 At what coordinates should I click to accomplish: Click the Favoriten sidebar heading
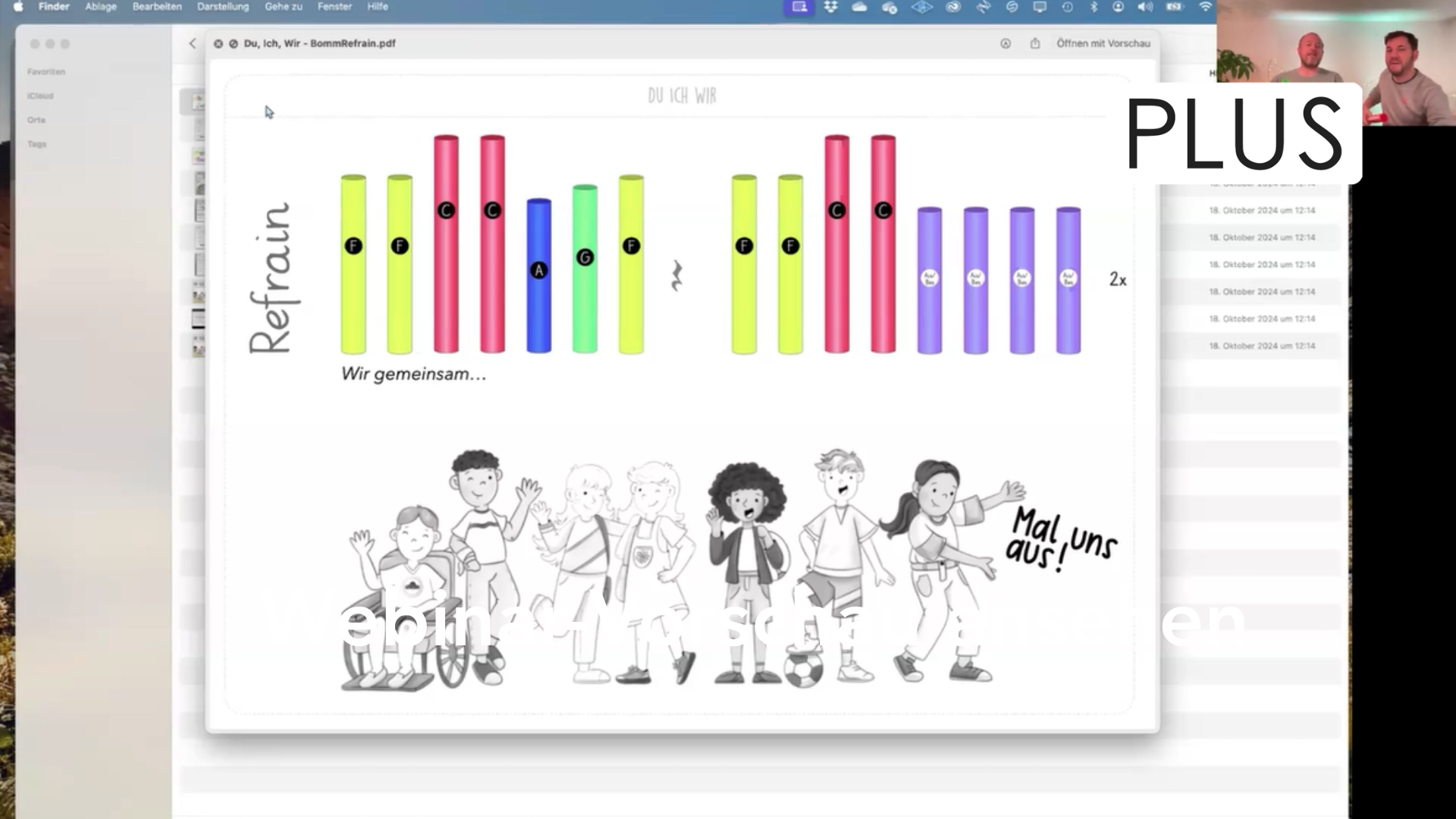pos(46,72)
